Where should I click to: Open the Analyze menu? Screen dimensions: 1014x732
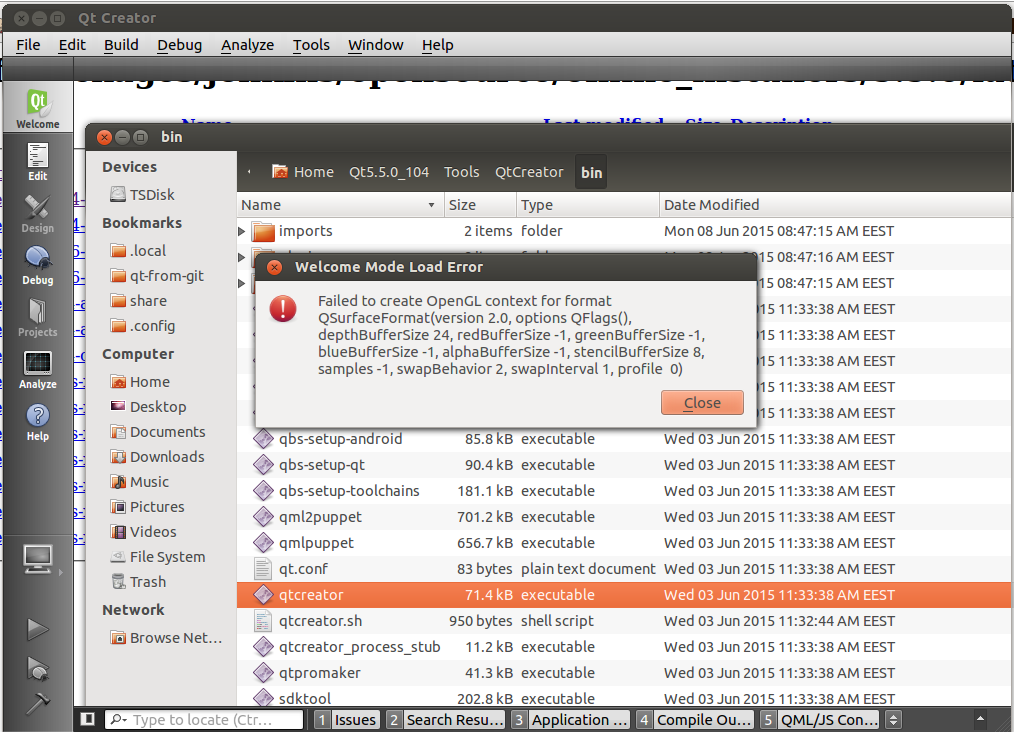click(247, 45)
